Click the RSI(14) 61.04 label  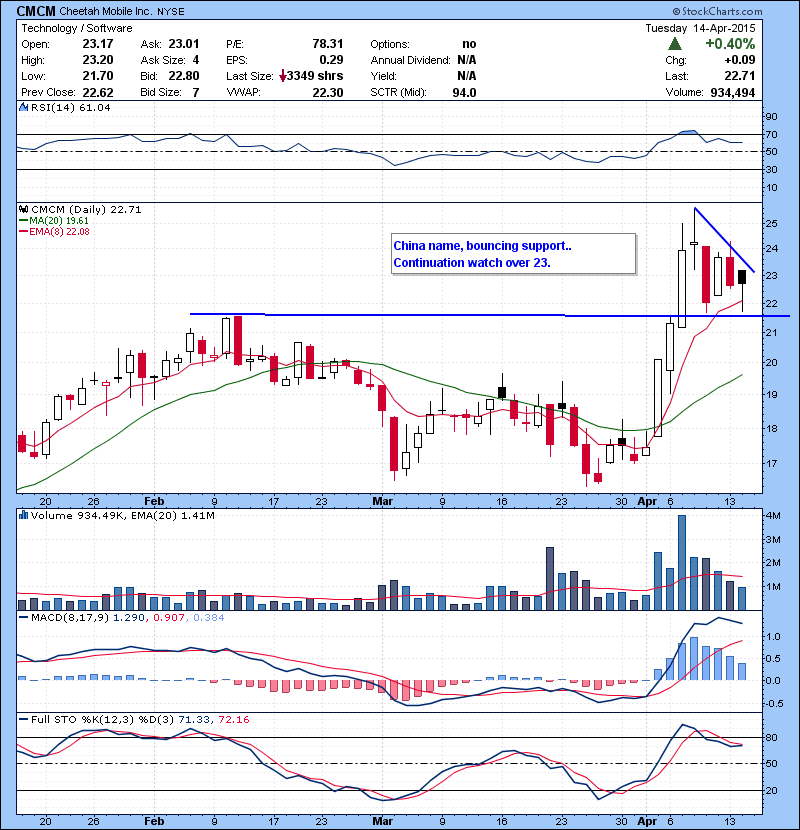(70, 107)
